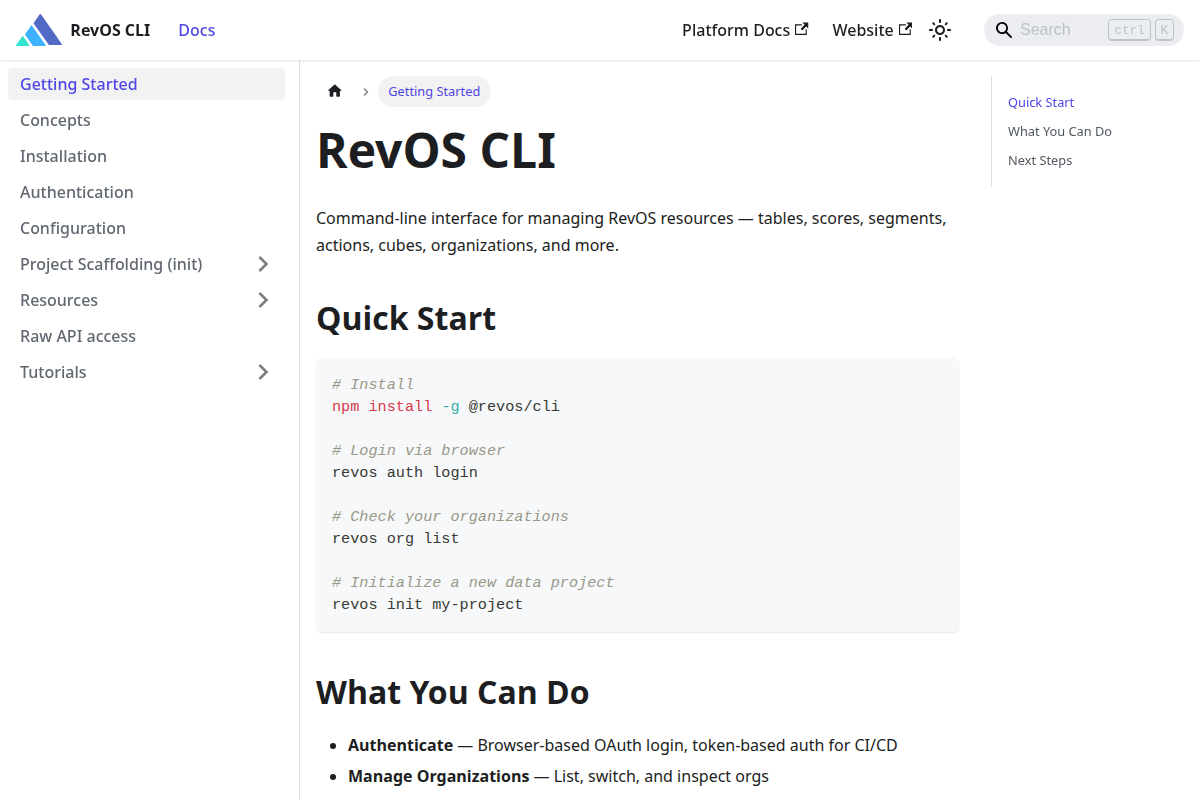Click the K keyboard shortcut badge
Image resolution: width=1200 pixels, height=800 pixels.
[x=1164, y=30]
